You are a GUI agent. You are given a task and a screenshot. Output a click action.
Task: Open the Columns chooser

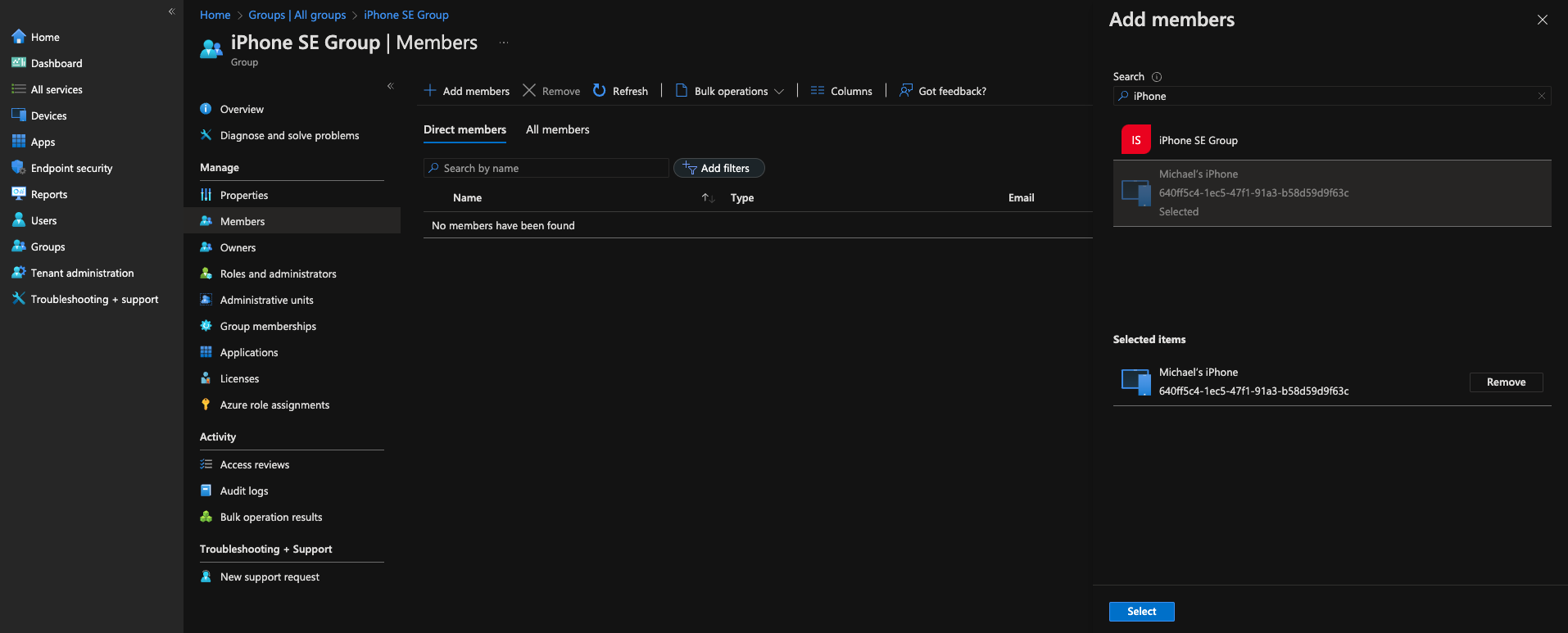click(841, 91)
